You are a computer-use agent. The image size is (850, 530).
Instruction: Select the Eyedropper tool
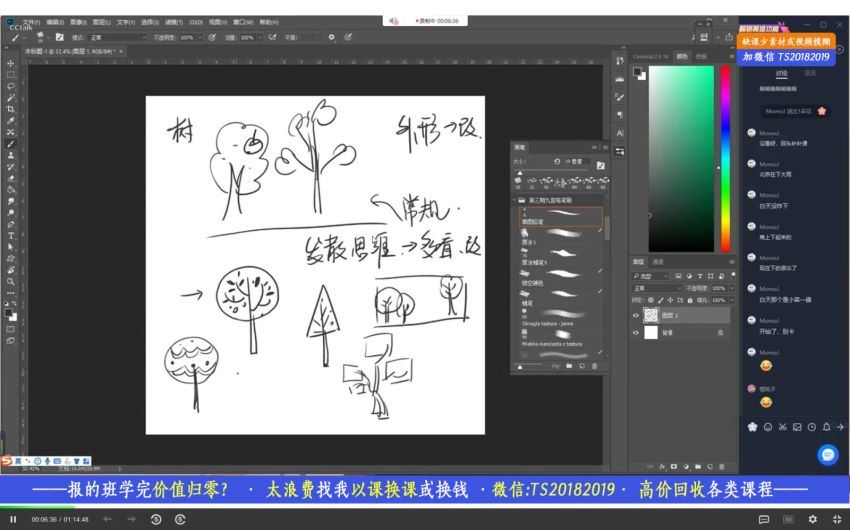(x=10, y=120)
